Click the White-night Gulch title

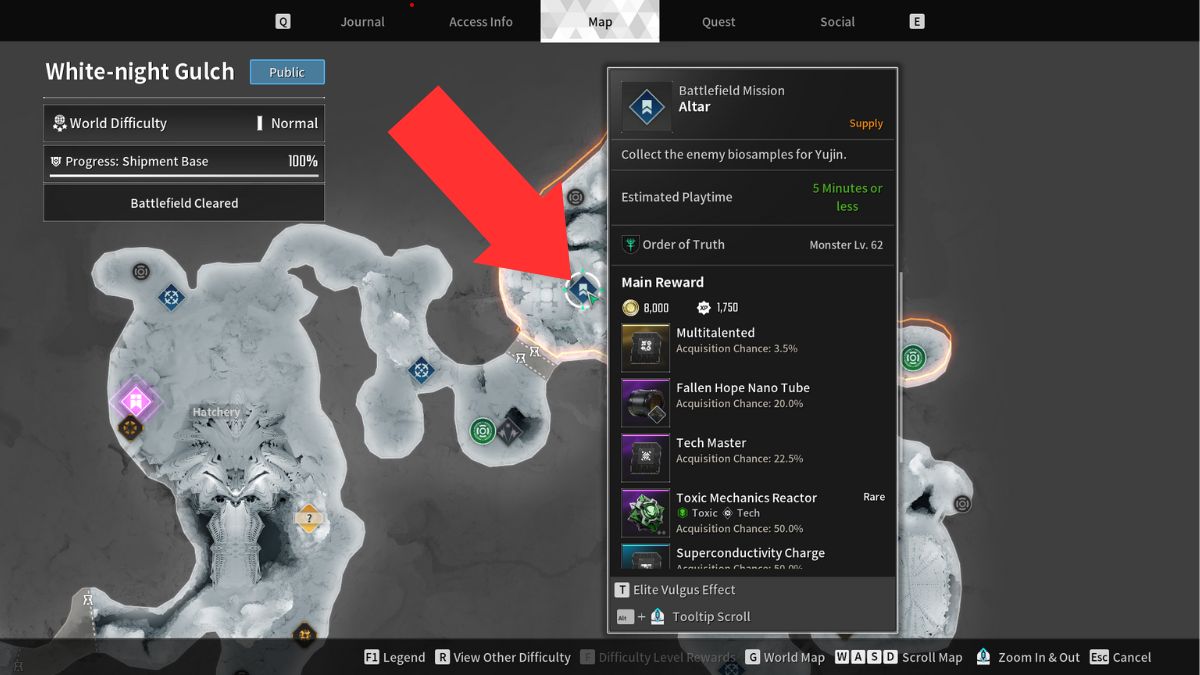click(140, 72)
